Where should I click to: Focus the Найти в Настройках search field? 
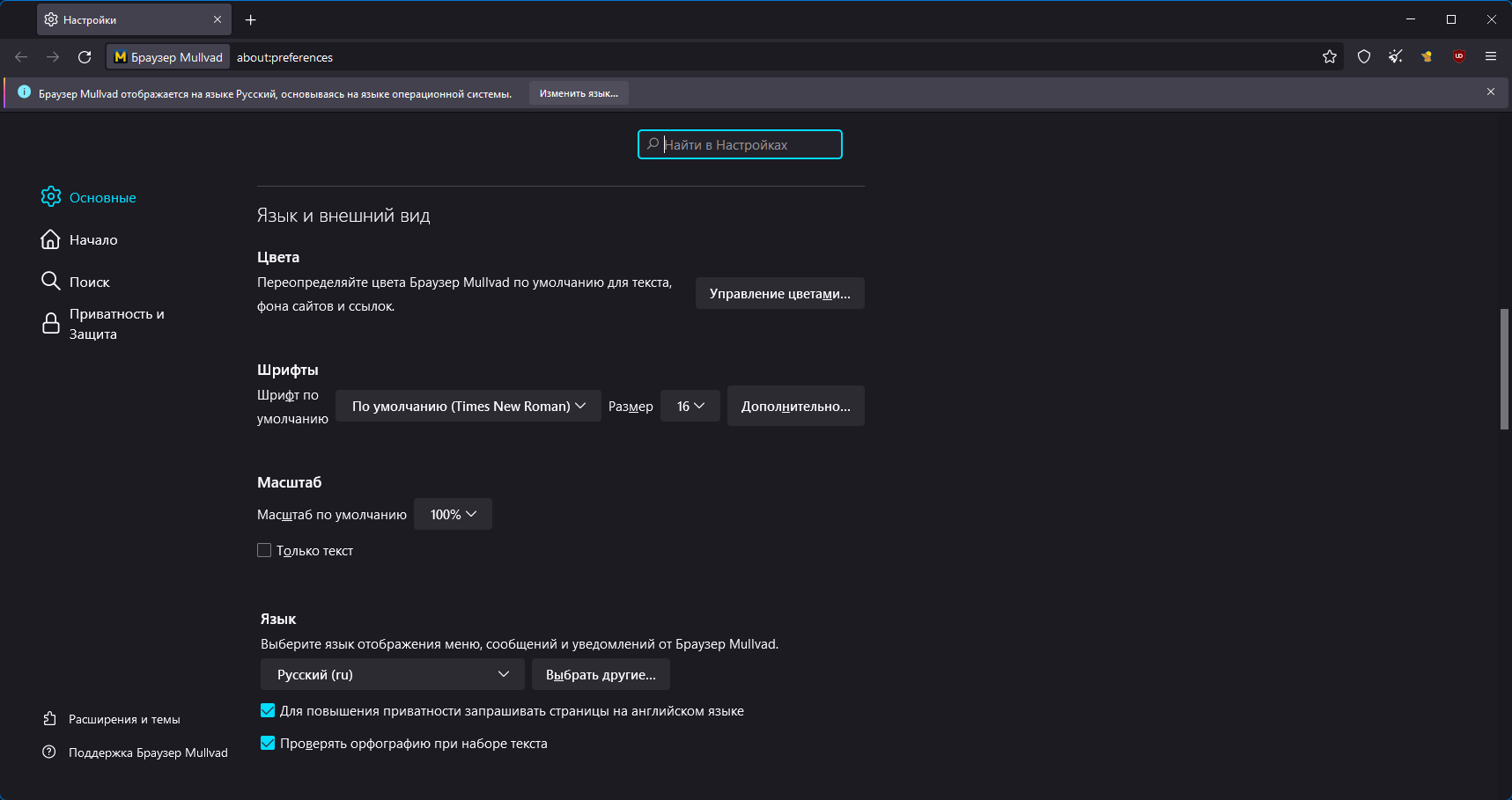(740, 144)
